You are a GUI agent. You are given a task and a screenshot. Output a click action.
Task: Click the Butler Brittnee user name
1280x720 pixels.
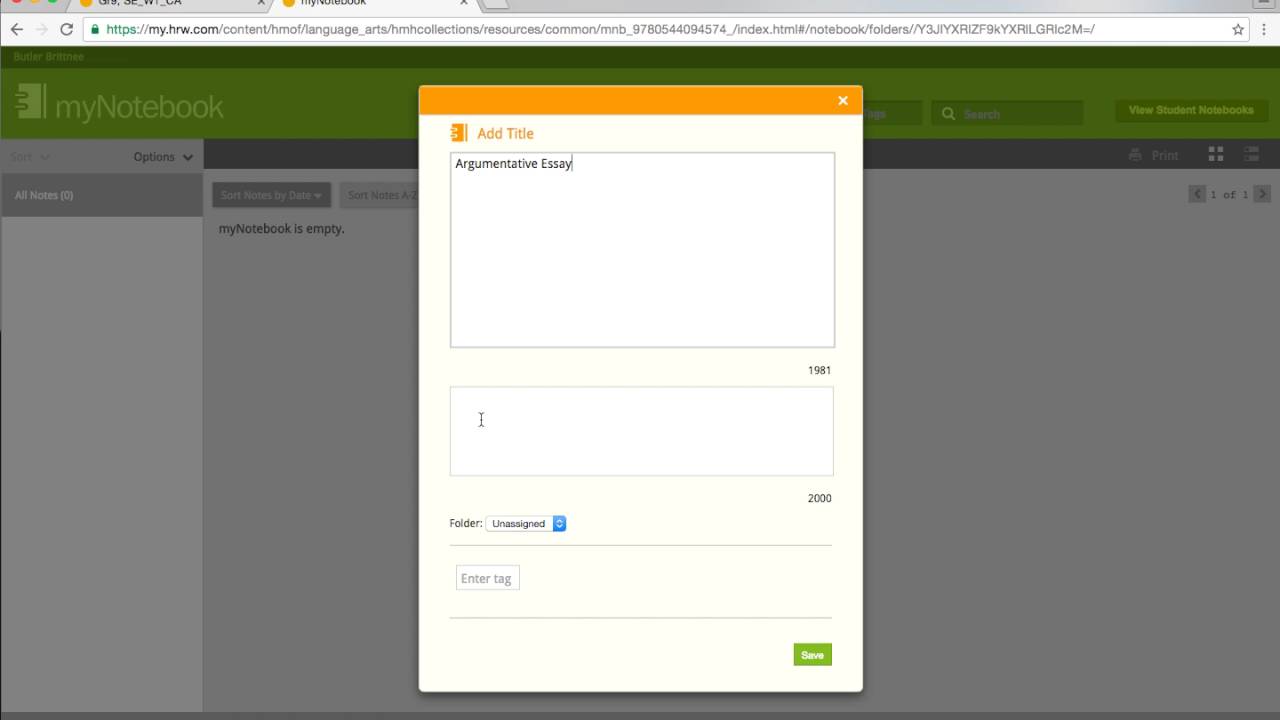coord(49,57)
